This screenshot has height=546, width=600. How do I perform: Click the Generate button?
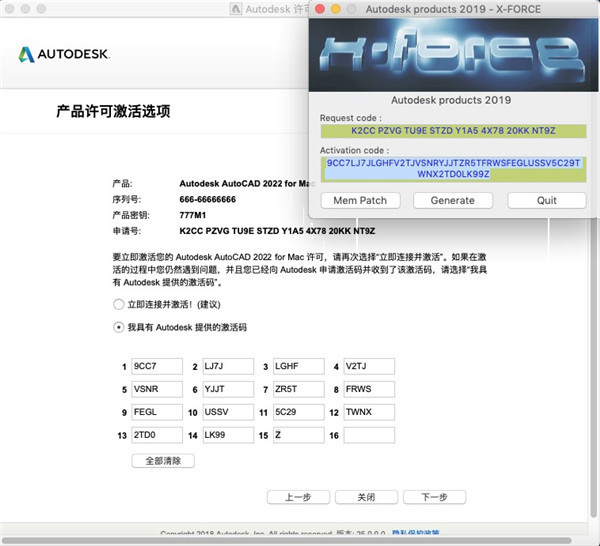(453, 200)
